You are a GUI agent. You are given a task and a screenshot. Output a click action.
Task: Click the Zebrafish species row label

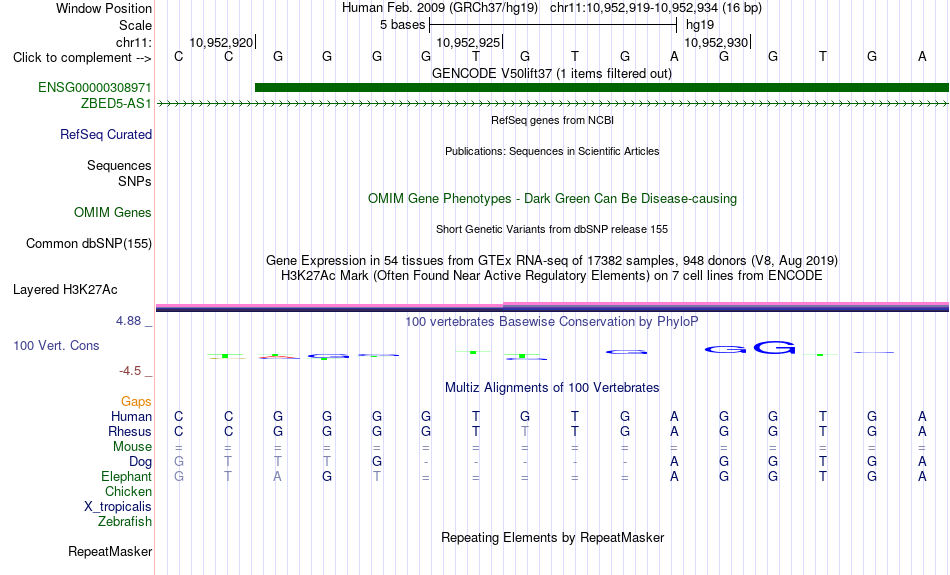(125, 522)
